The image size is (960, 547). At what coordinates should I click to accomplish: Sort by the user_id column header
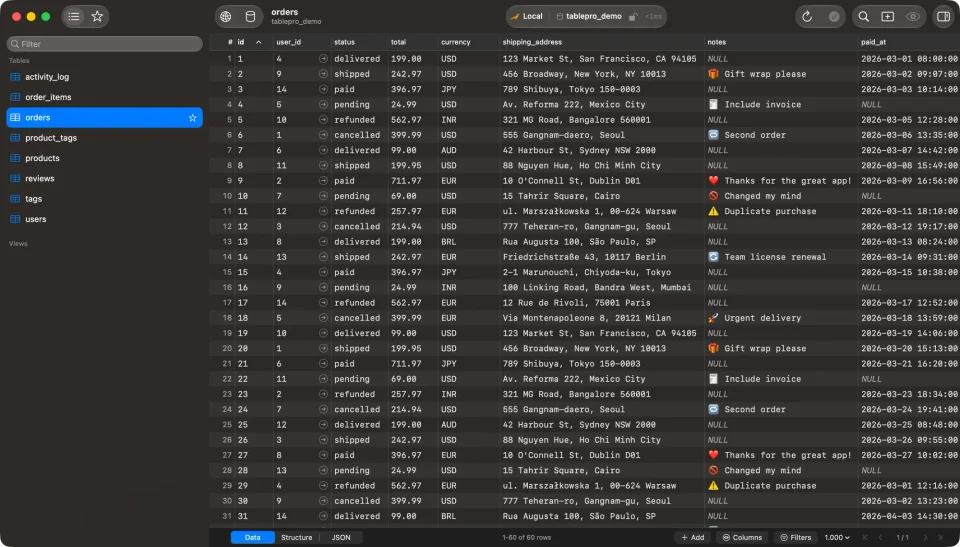coord(301,42)
